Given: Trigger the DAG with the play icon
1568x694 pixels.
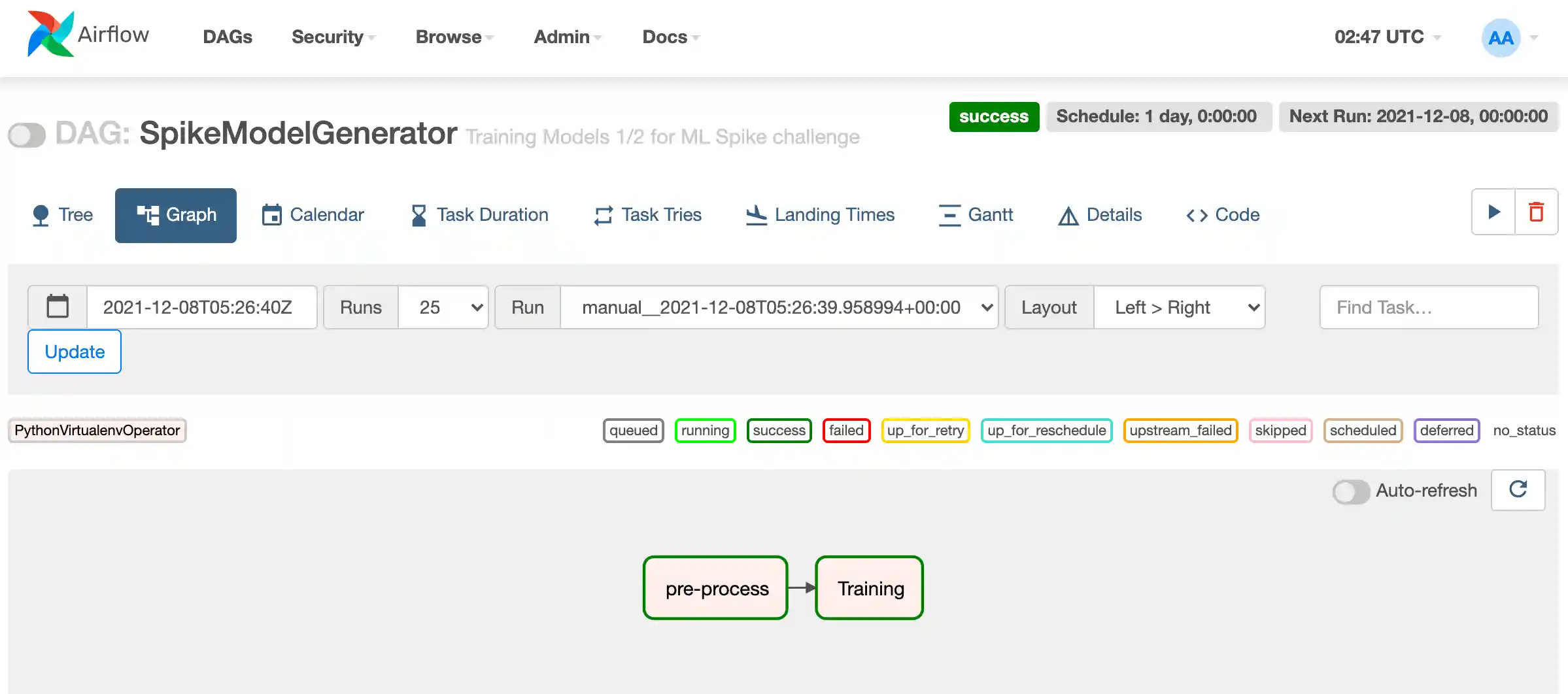Looking at the screenshot, I should (x=1493, y=212).
